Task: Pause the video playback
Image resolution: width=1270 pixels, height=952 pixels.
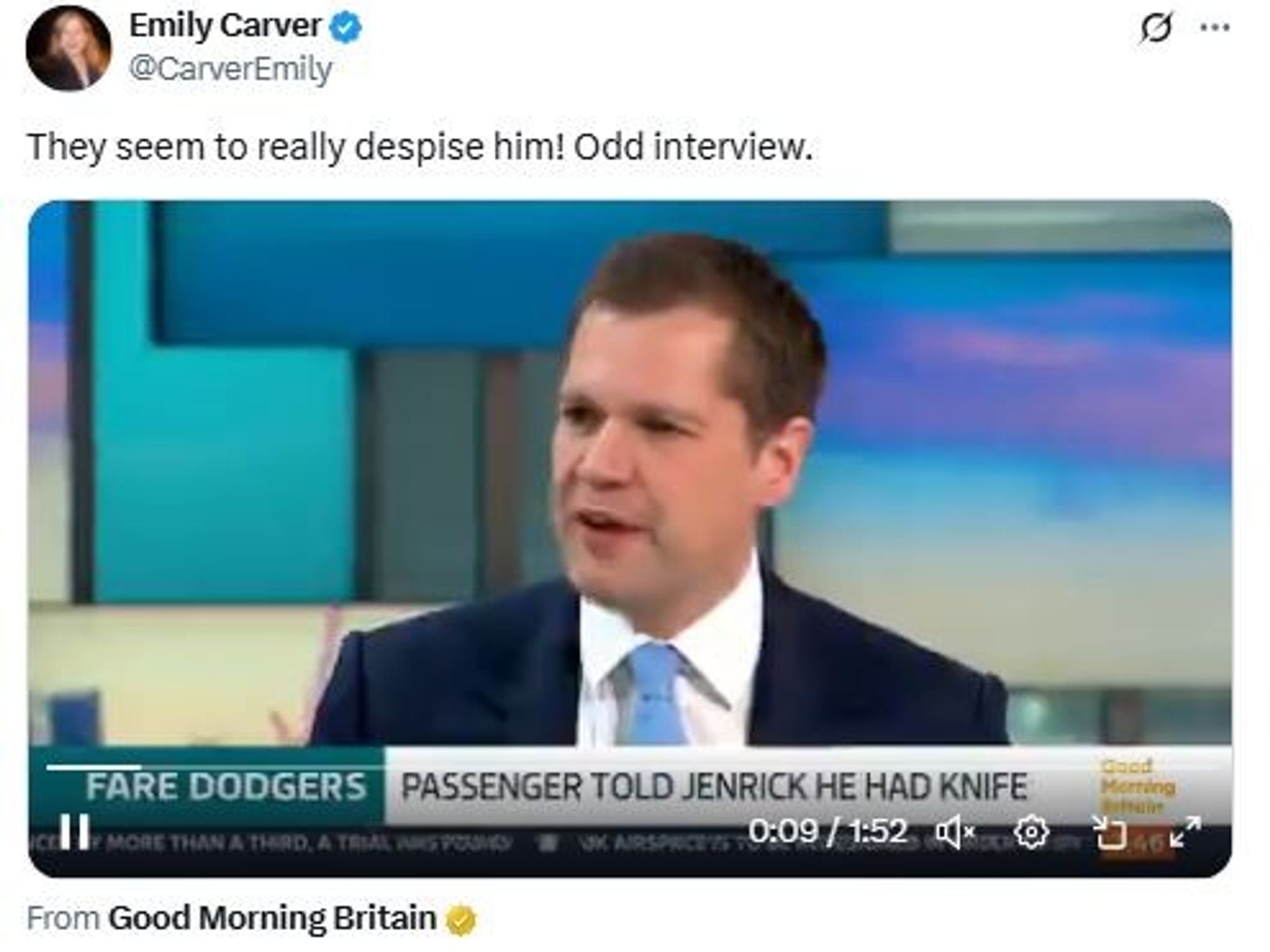Action: pos(75,831)
